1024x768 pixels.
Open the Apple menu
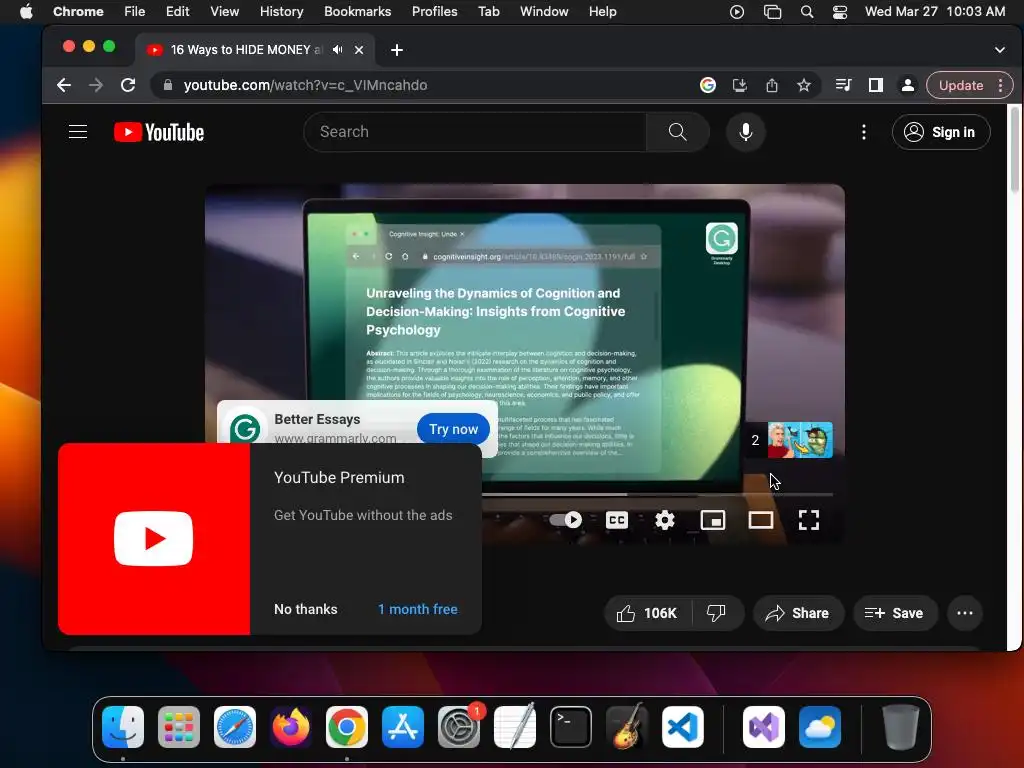[26, 11]
